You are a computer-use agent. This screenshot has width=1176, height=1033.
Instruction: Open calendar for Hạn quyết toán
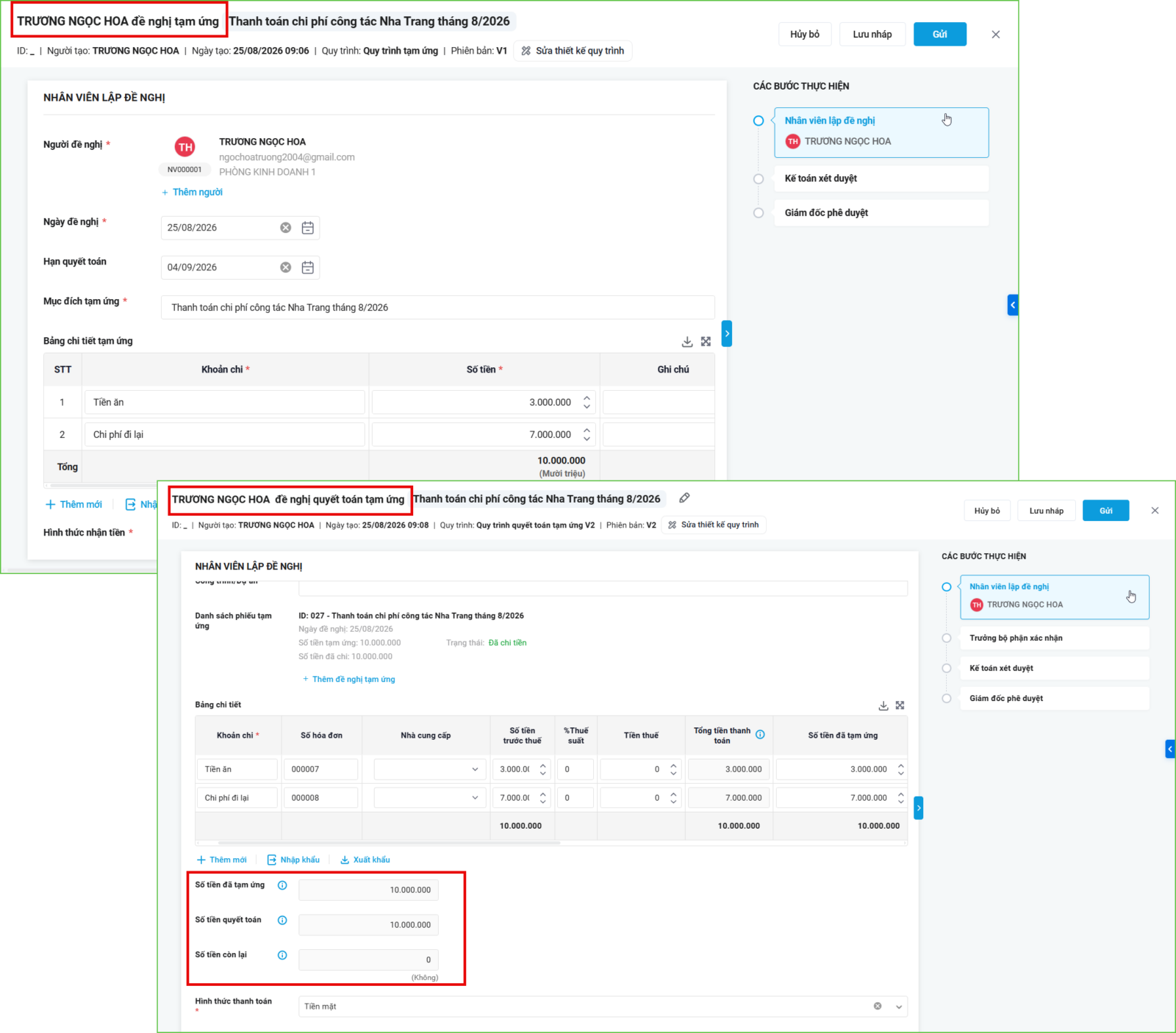(x=308, y=267)
